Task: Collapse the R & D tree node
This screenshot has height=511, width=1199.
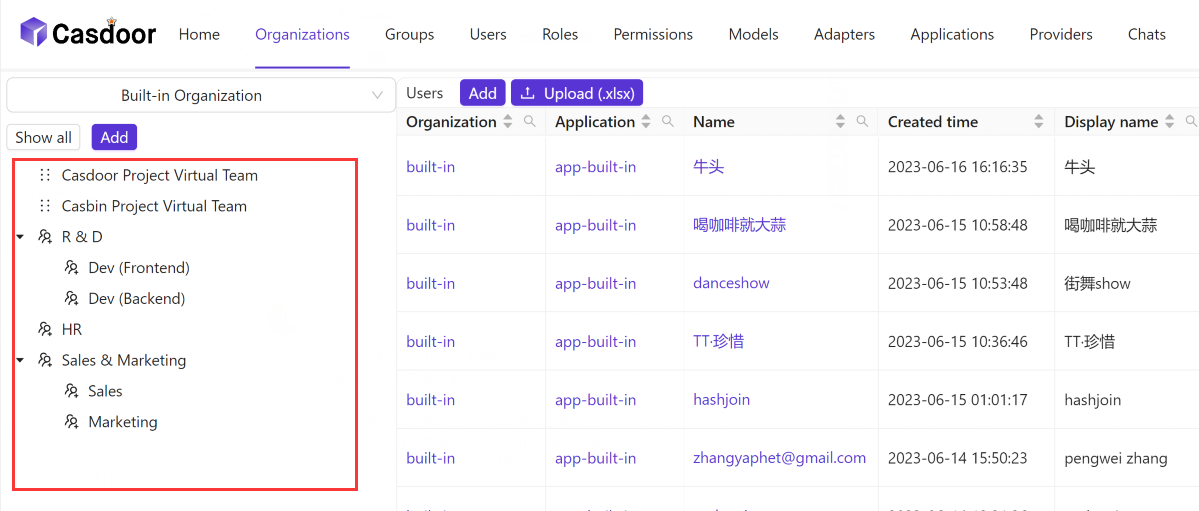Action: [x=20, y=237]
